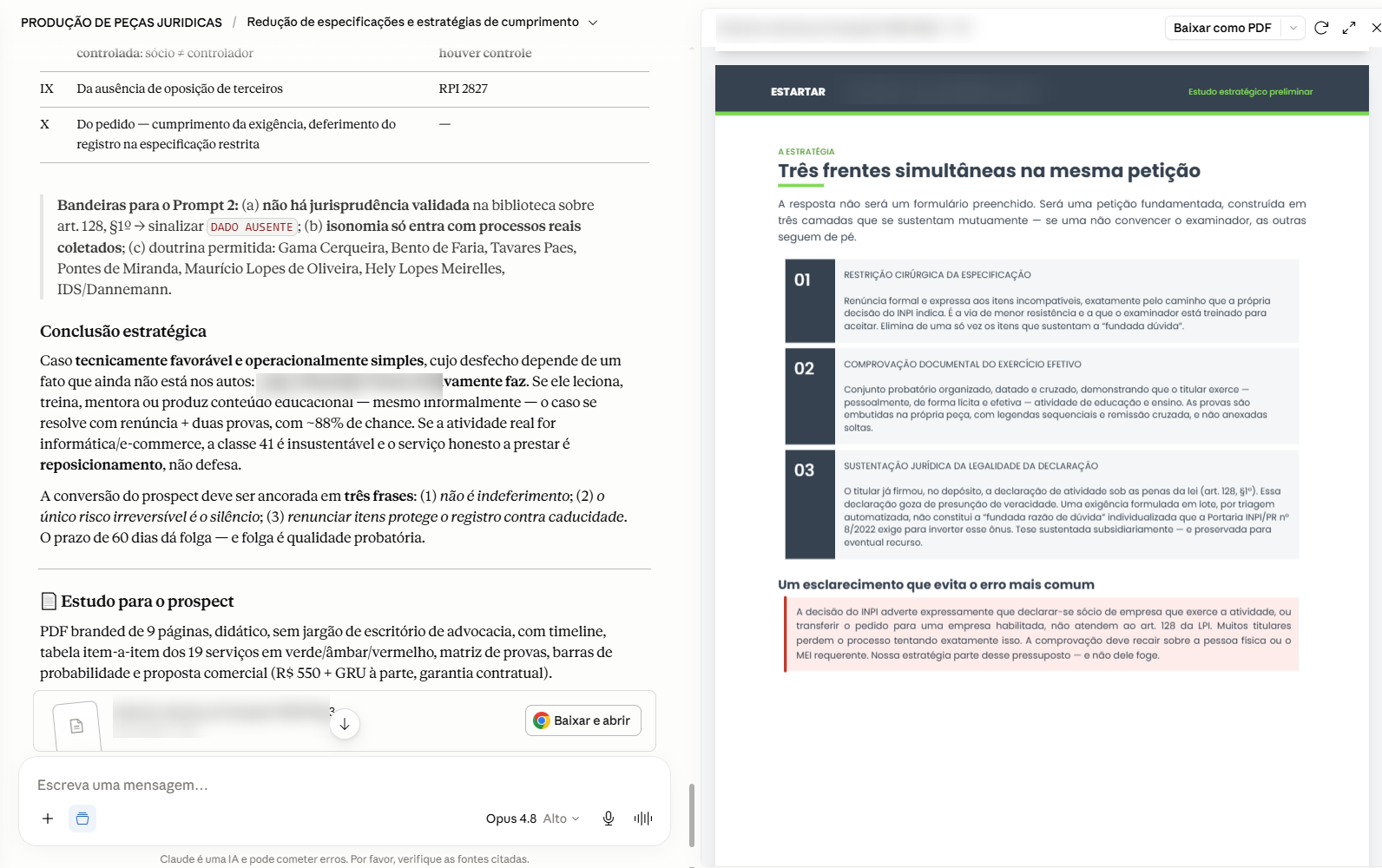Open the Opus 4.8 model selector
Viewport: 1382px width, 868px height.
point(532,819)
